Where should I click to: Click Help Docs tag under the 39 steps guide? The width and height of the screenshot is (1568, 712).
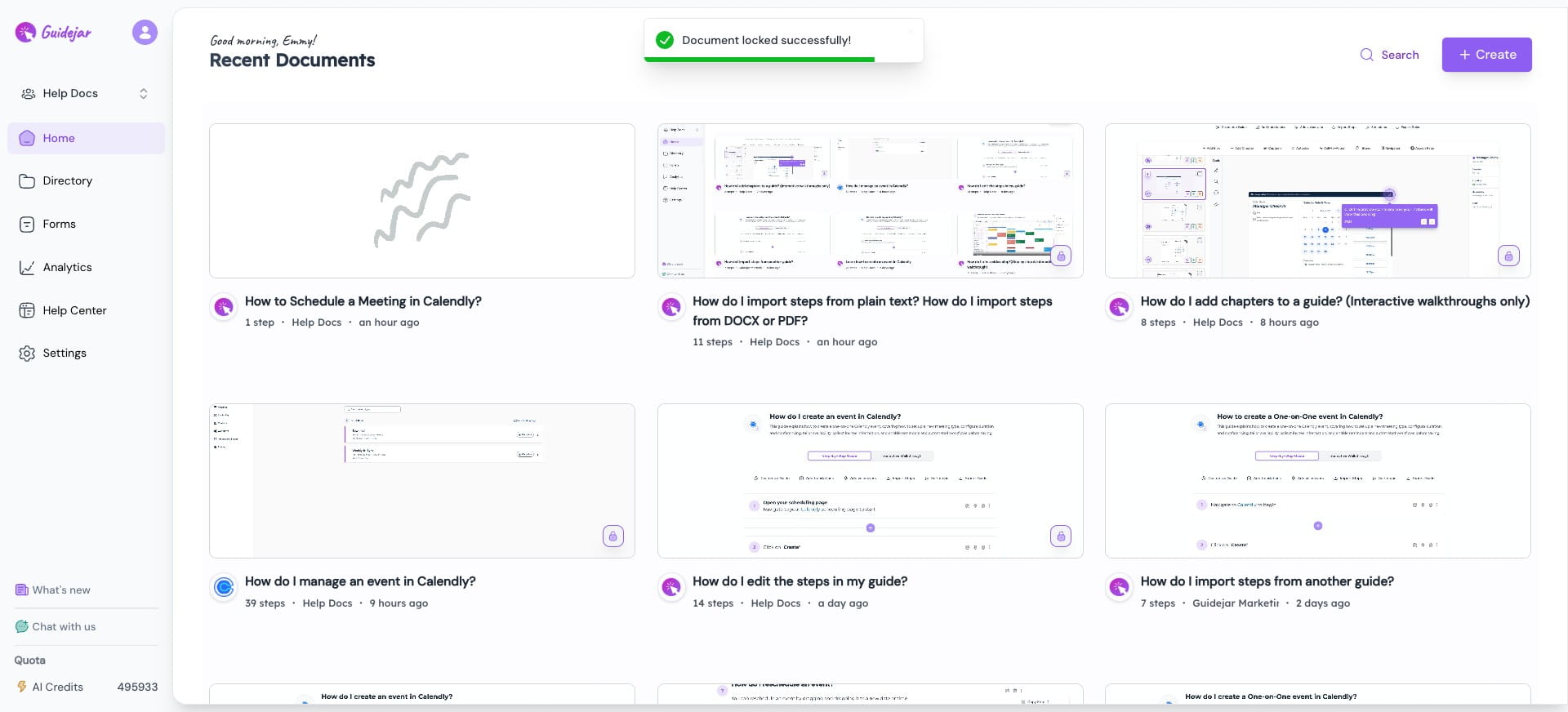(x=327, y=603)
